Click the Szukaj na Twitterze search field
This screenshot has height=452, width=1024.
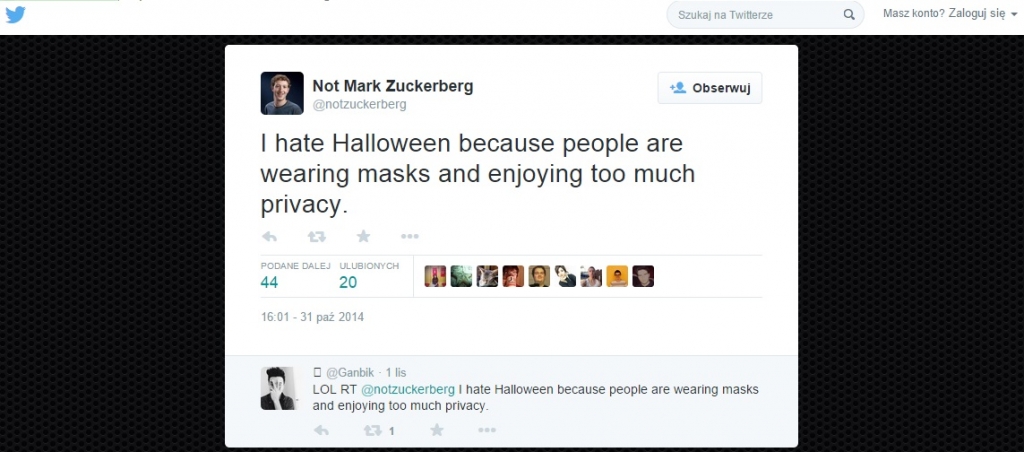pyautogui.click(x=755, y=15)
